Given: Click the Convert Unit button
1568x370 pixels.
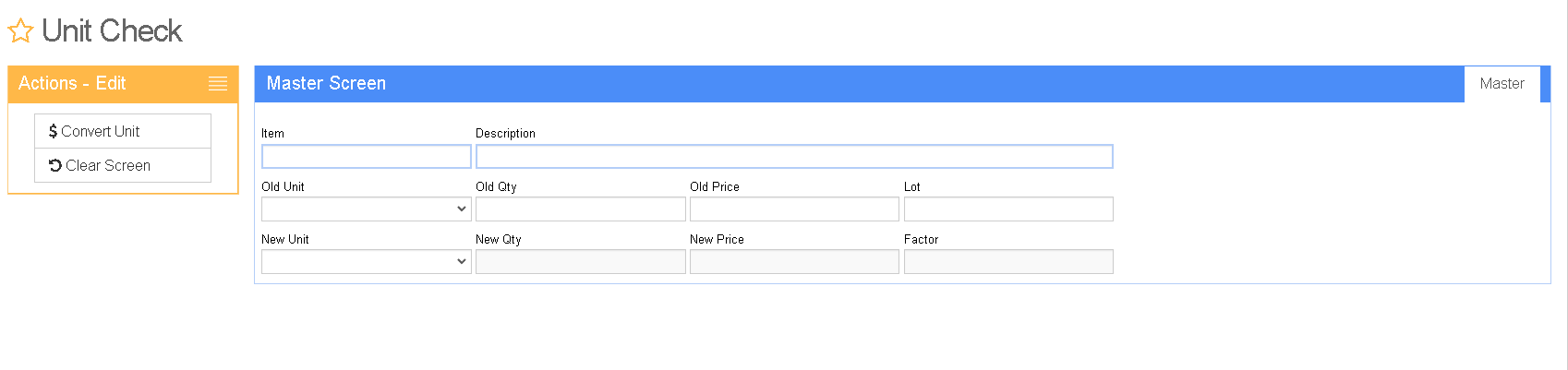Looking at the screenshot, I should (123, 131).
